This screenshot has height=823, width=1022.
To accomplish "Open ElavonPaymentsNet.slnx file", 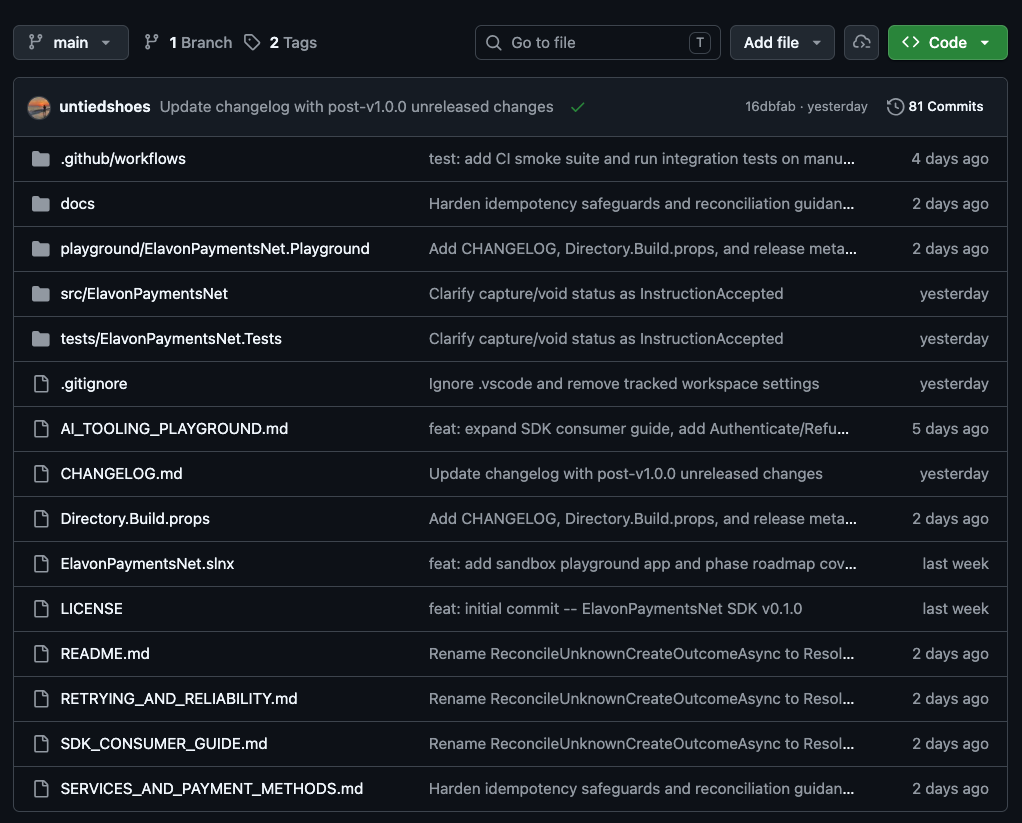I will [147, 563].
